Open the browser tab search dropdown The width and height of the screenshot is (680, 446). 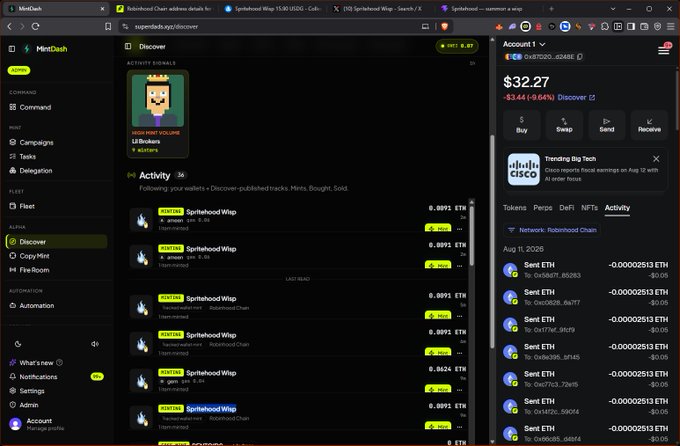pyautogui.click(x=613, y=9)
